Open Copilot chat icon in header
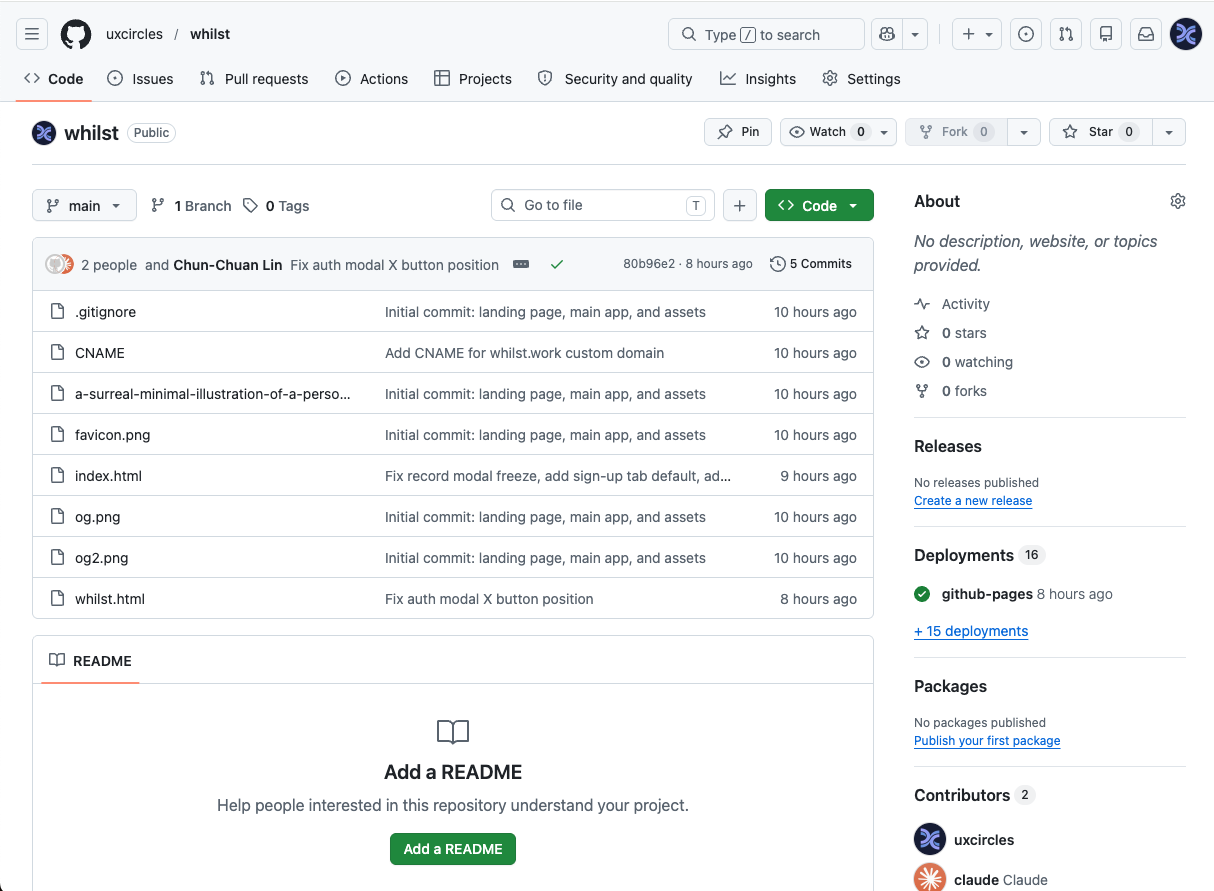Image resolution: width=1214 pixels, height=891 pixels. pos(887,34)
